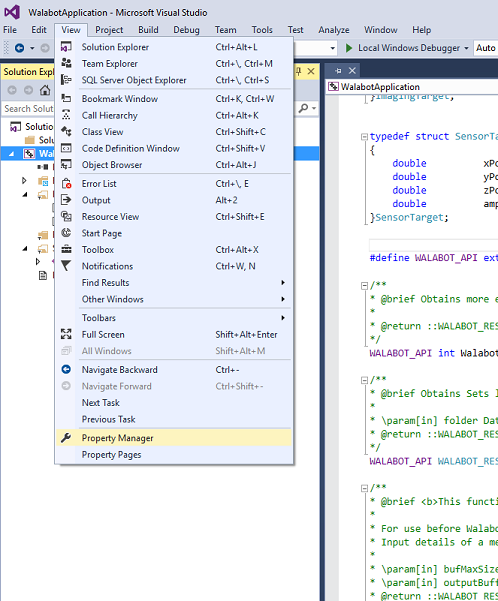Close the editor document tab
Image resolution: width=498 pixels, height=601 pixels.
pos(352,71)
